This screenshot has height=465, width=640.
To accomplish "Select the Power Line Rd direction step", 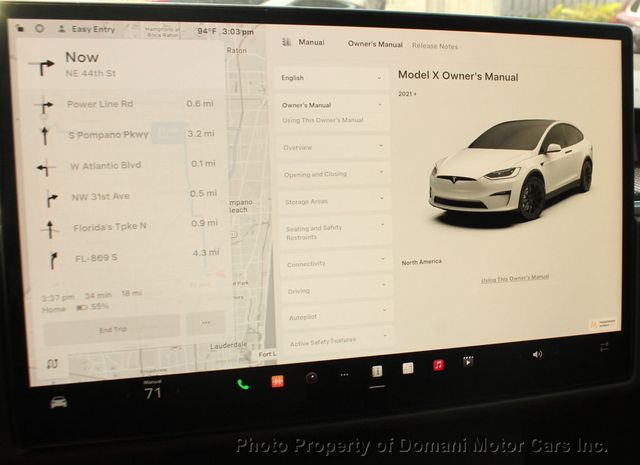I will click(x=124, y=105).
